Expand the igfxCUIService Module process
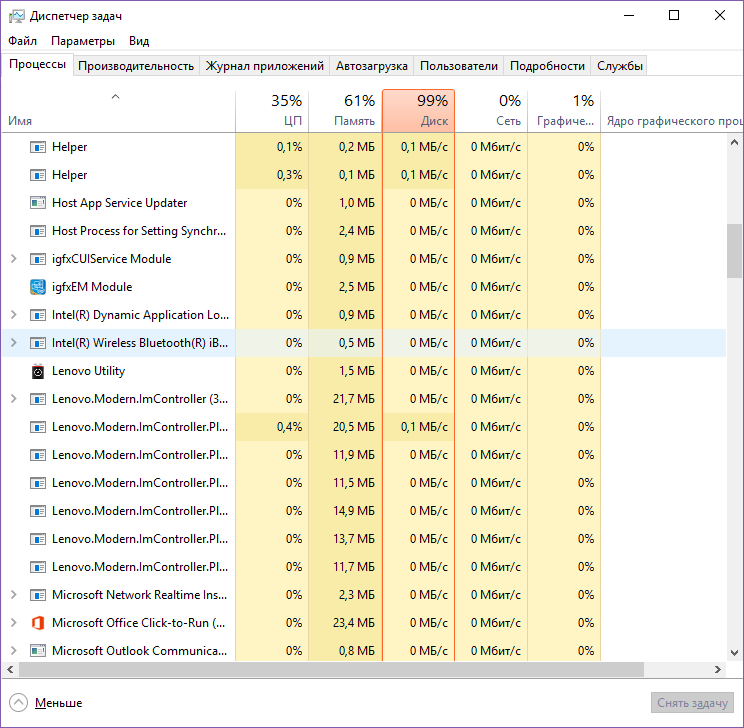The width and height of the screenshot is (744, 728). click(13, 259)
